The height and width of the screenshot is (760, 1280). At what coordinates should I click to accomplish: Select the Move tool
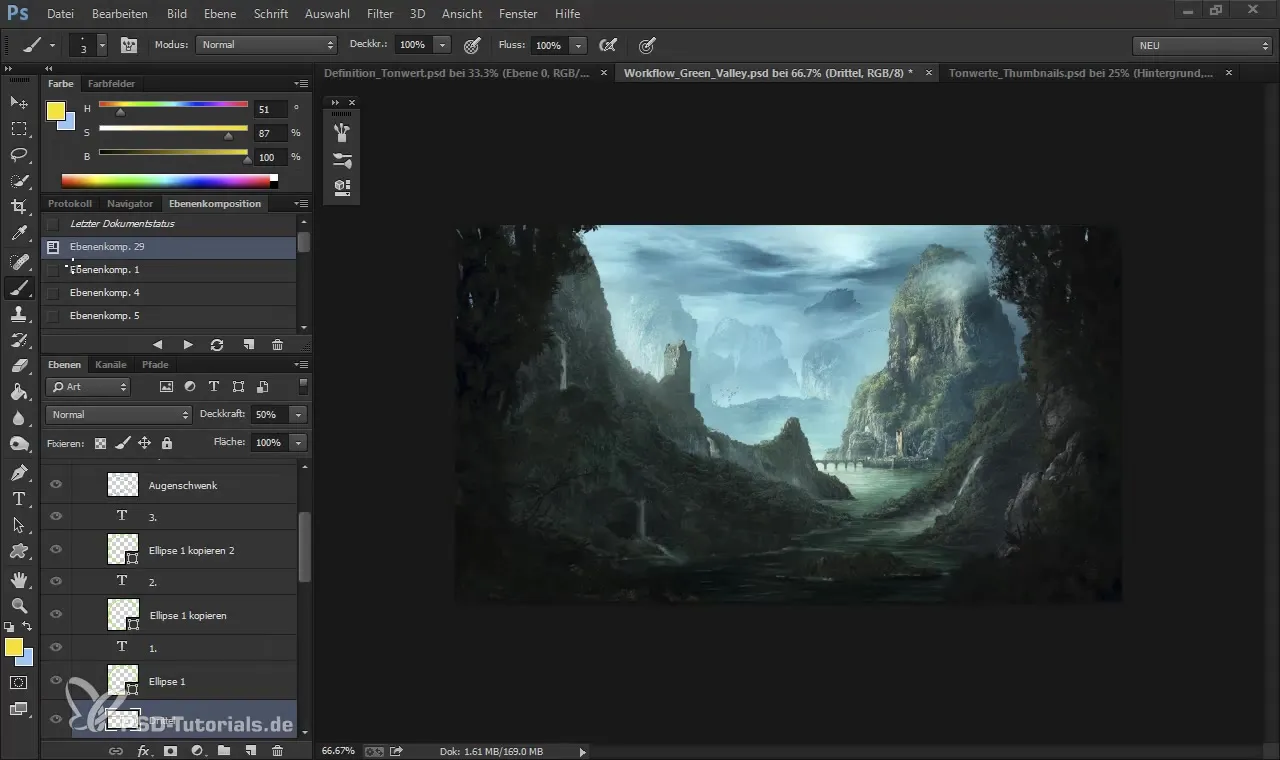[x=19, y=102]
